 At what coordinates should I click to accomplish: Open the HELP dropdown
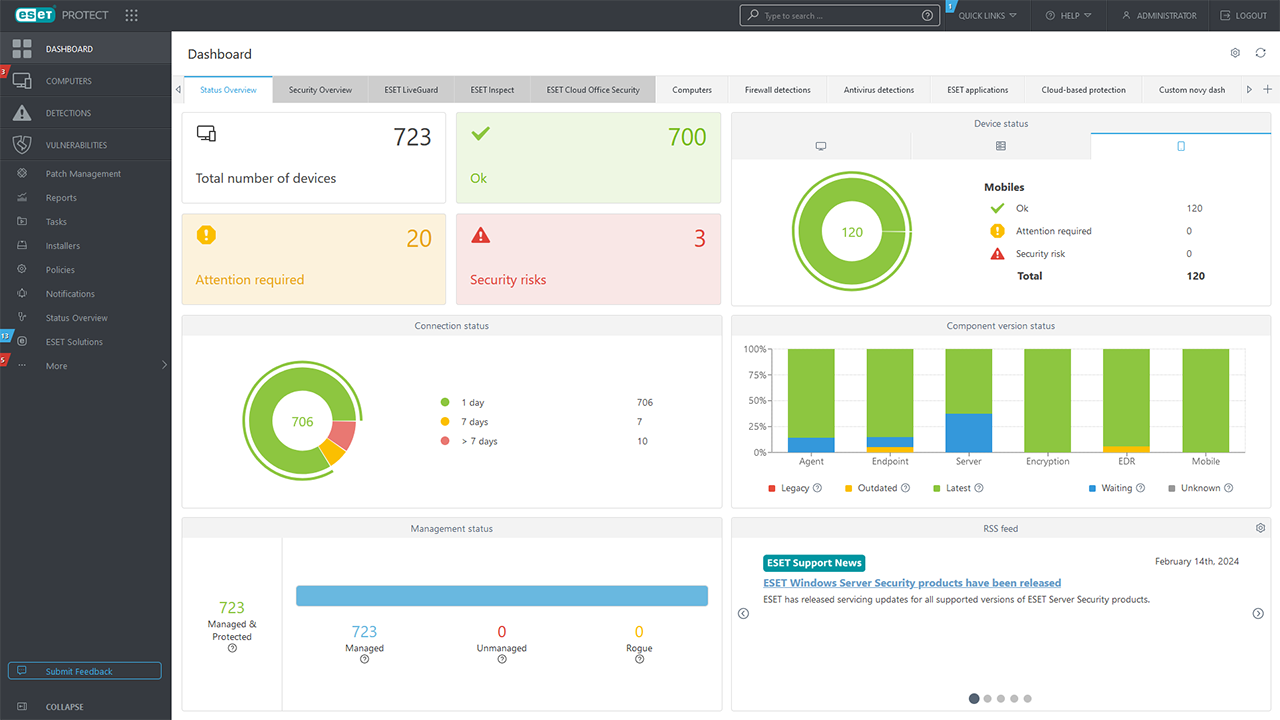[1068, 15]
